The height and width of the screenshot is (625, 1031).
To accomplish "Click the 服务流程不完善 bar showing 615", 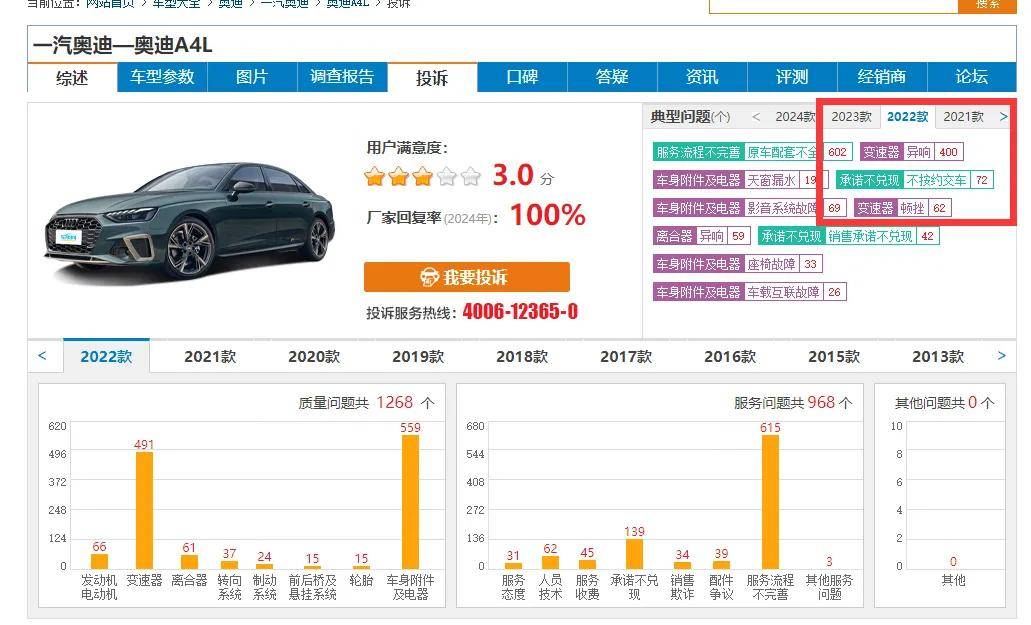I will 771,502.
